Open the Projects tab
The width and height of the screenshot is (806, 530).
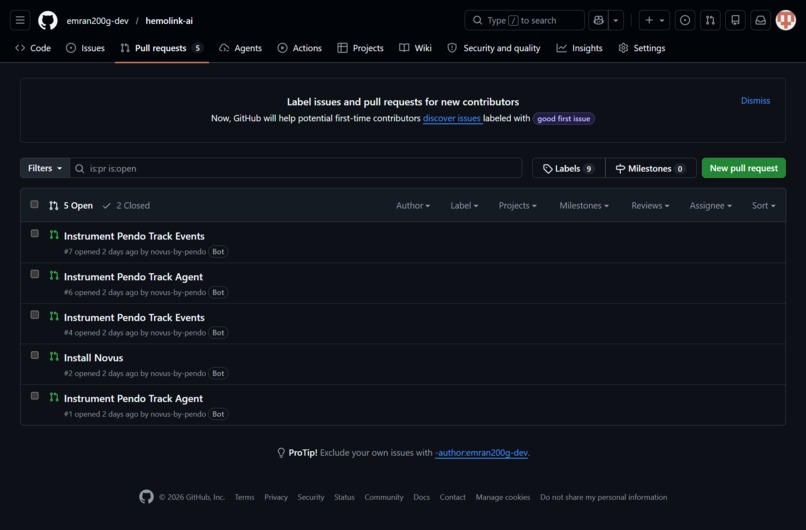coord(360,48)
